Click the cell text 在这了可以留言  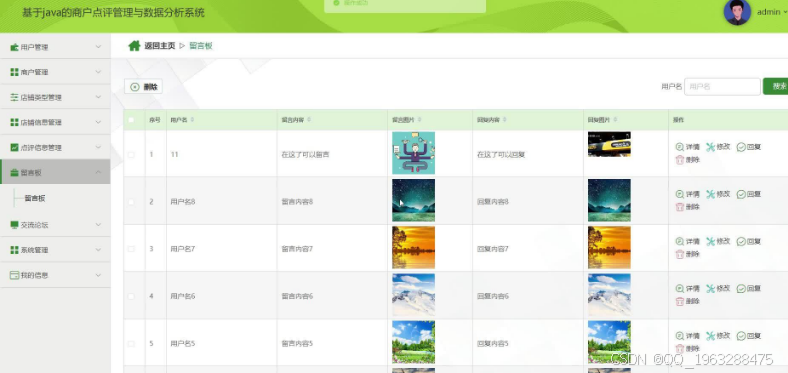[x=305, y=155]
